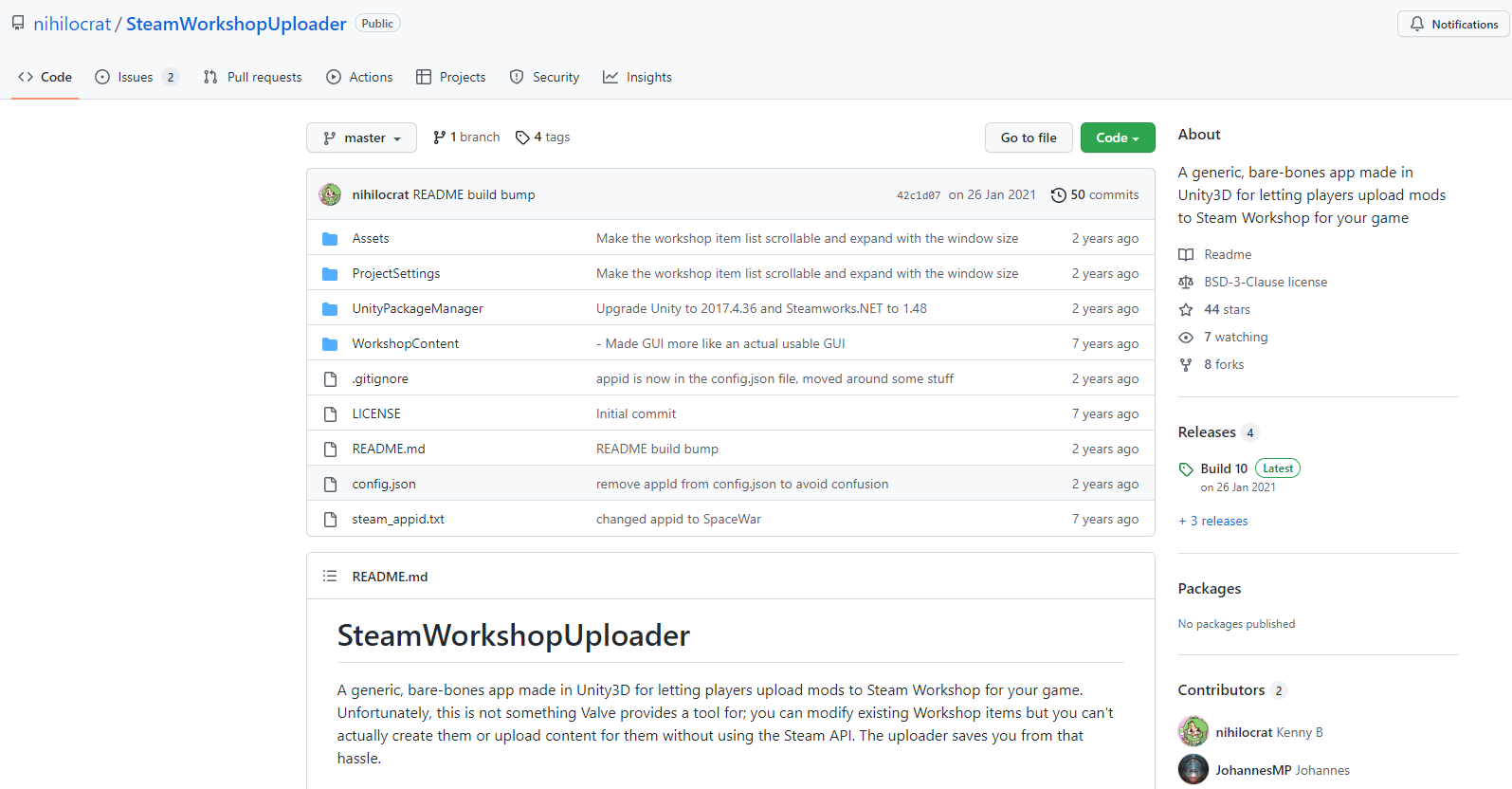Image resolution: width=1512 pixels, height=789 pixels.
Task: Open the Projects tab
Action: [x=451, y=77]
